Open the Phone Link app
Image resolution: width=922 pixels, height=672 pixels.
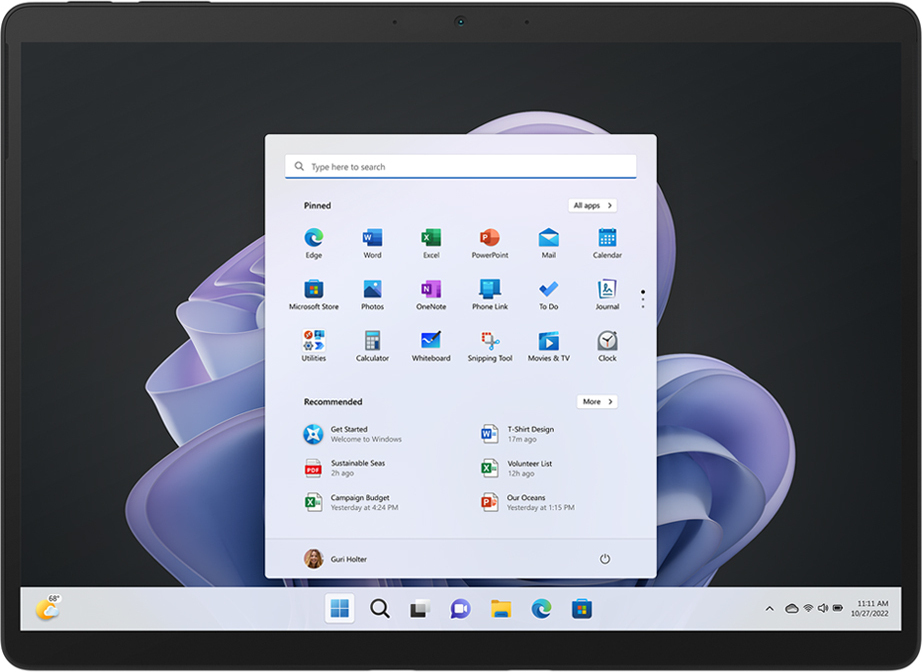(x=489, y=290)
